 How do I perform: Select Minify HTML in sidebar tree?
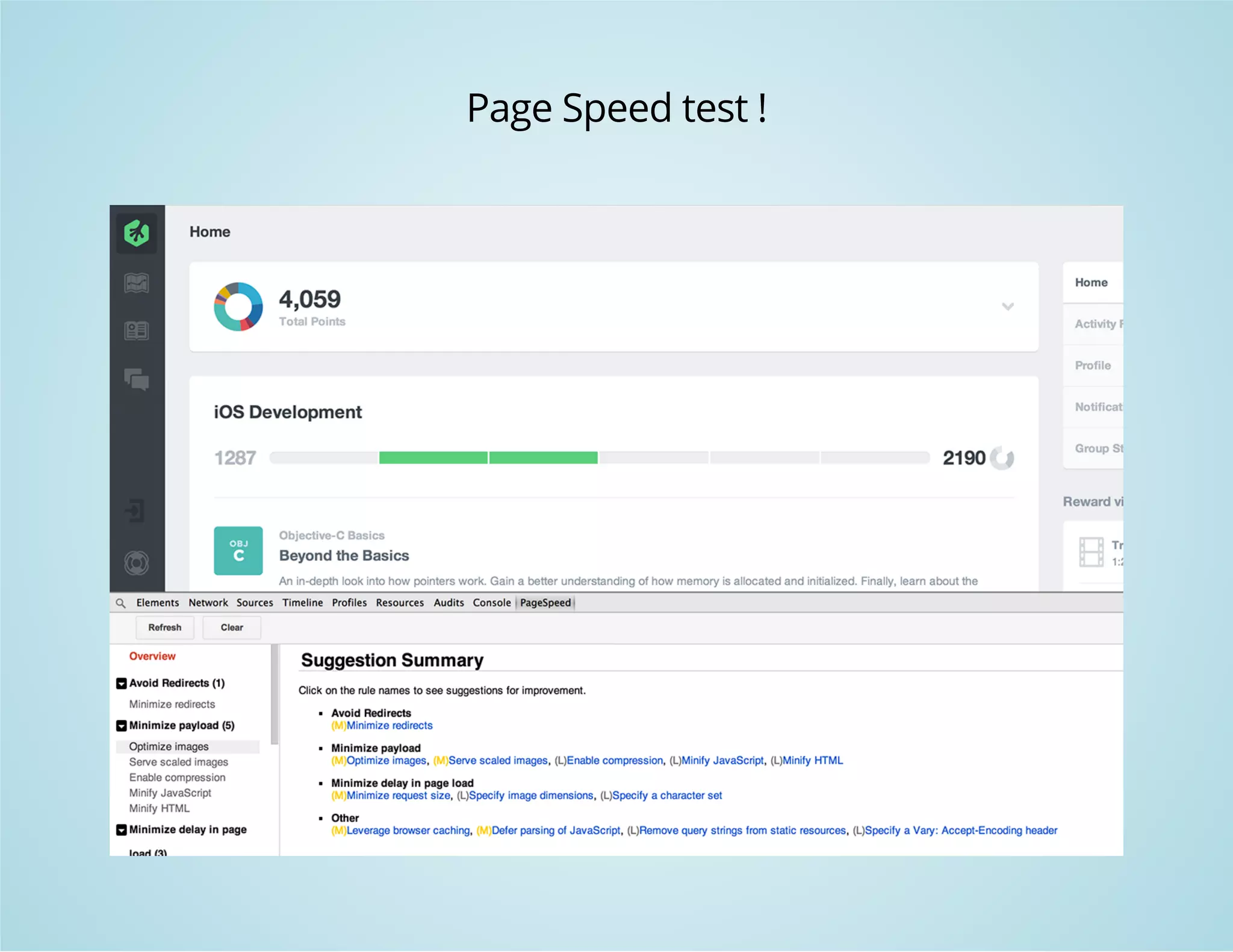160,808
